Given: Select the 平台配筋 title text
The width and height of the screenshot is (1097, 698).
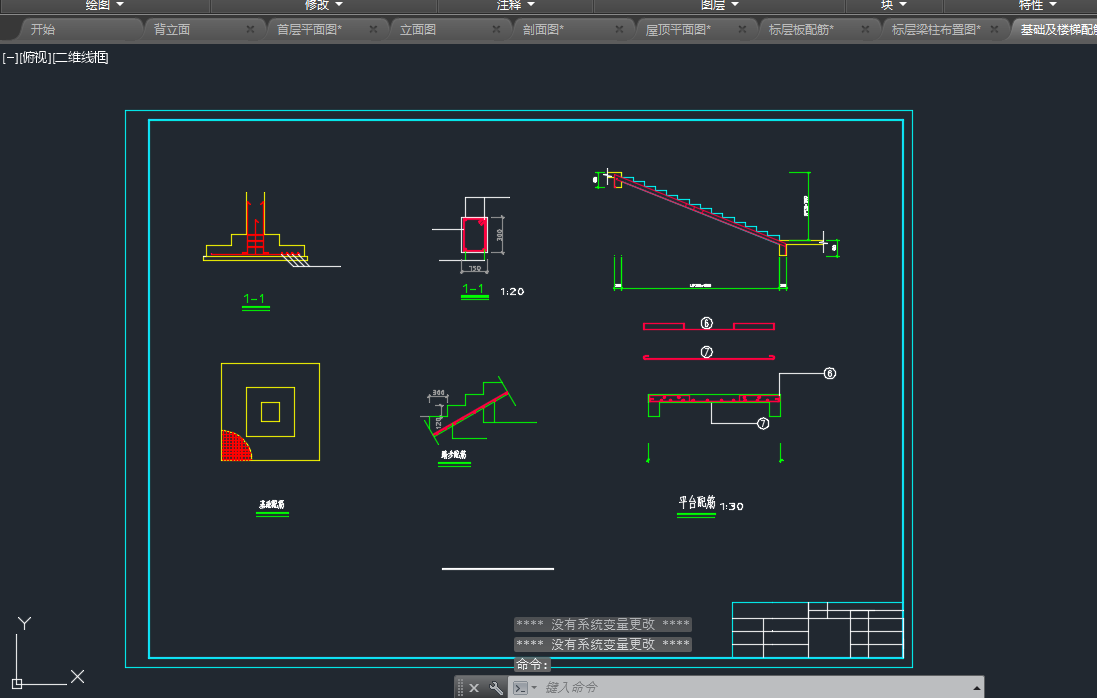Looking at the screenshot, I should point(697,502).
